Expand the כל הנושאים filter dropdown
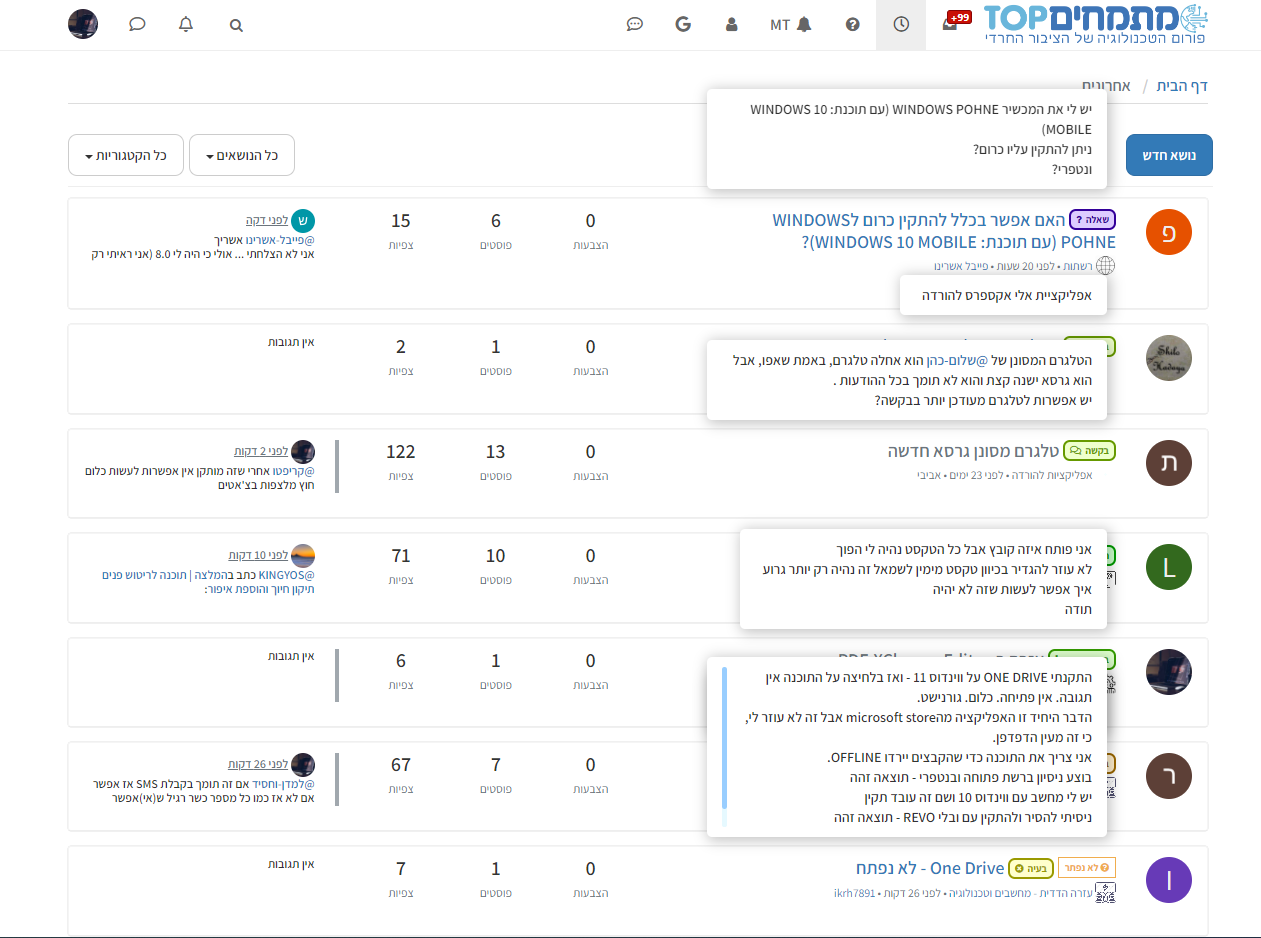Image resolution: width=1261 pixels, height=938 pixels. 242,155
